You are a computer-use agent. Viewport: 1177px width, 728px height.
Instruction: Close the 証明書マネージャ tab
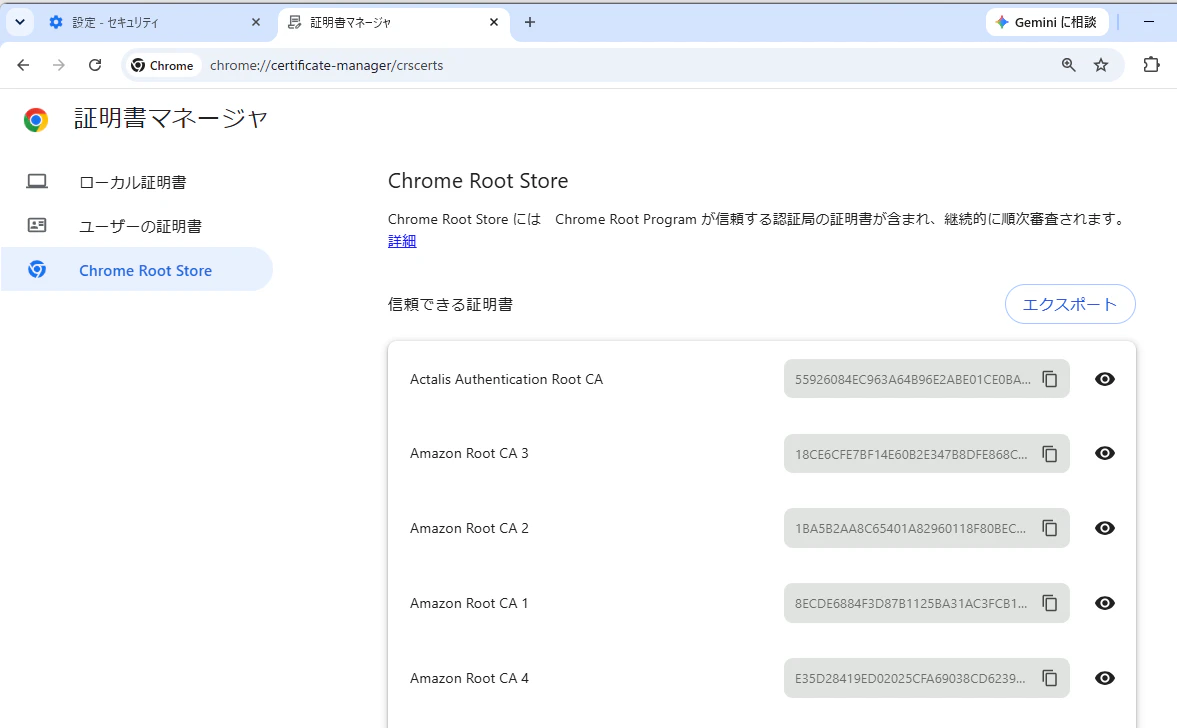pyautogui.click(x=494, y=23)
